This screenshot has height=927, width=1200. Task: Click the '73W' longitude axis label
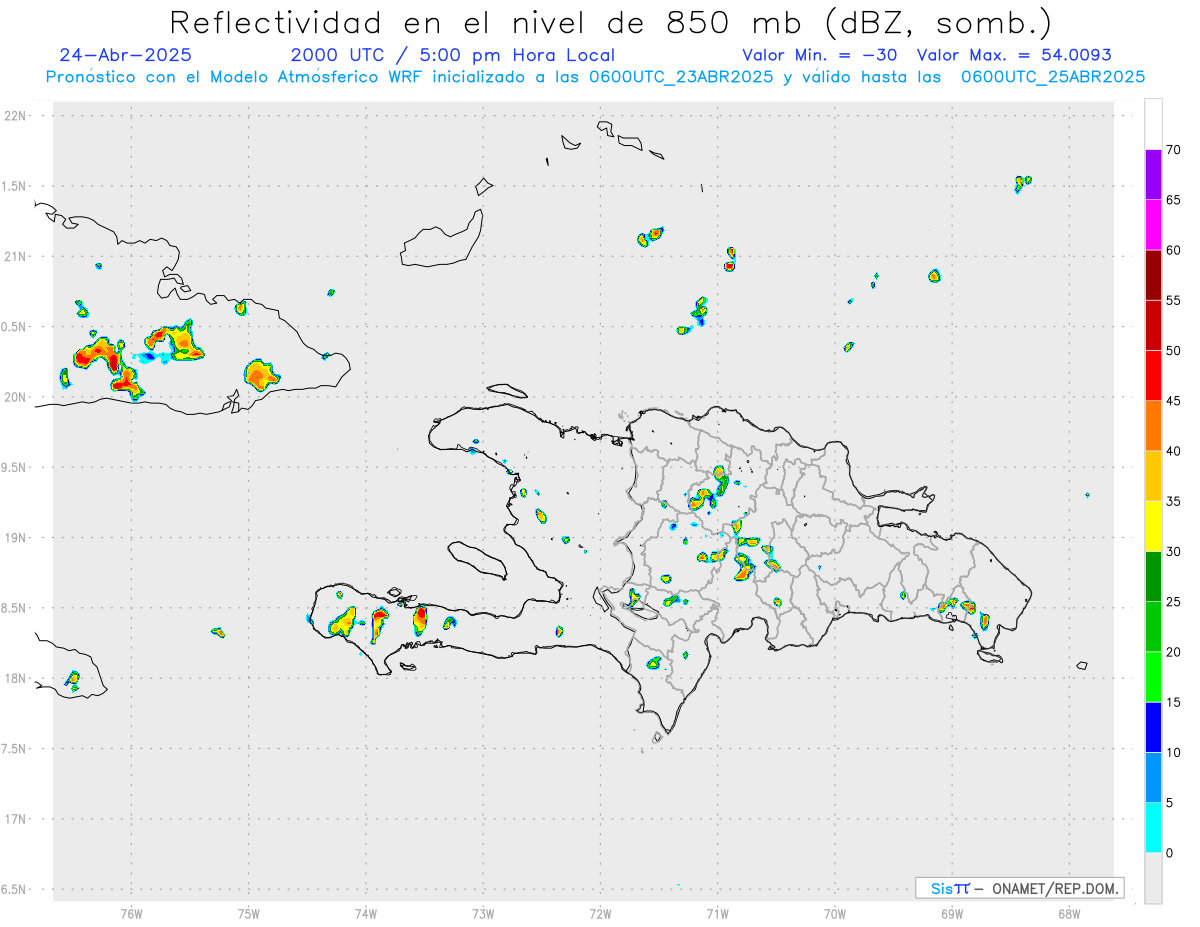(483, 914)
